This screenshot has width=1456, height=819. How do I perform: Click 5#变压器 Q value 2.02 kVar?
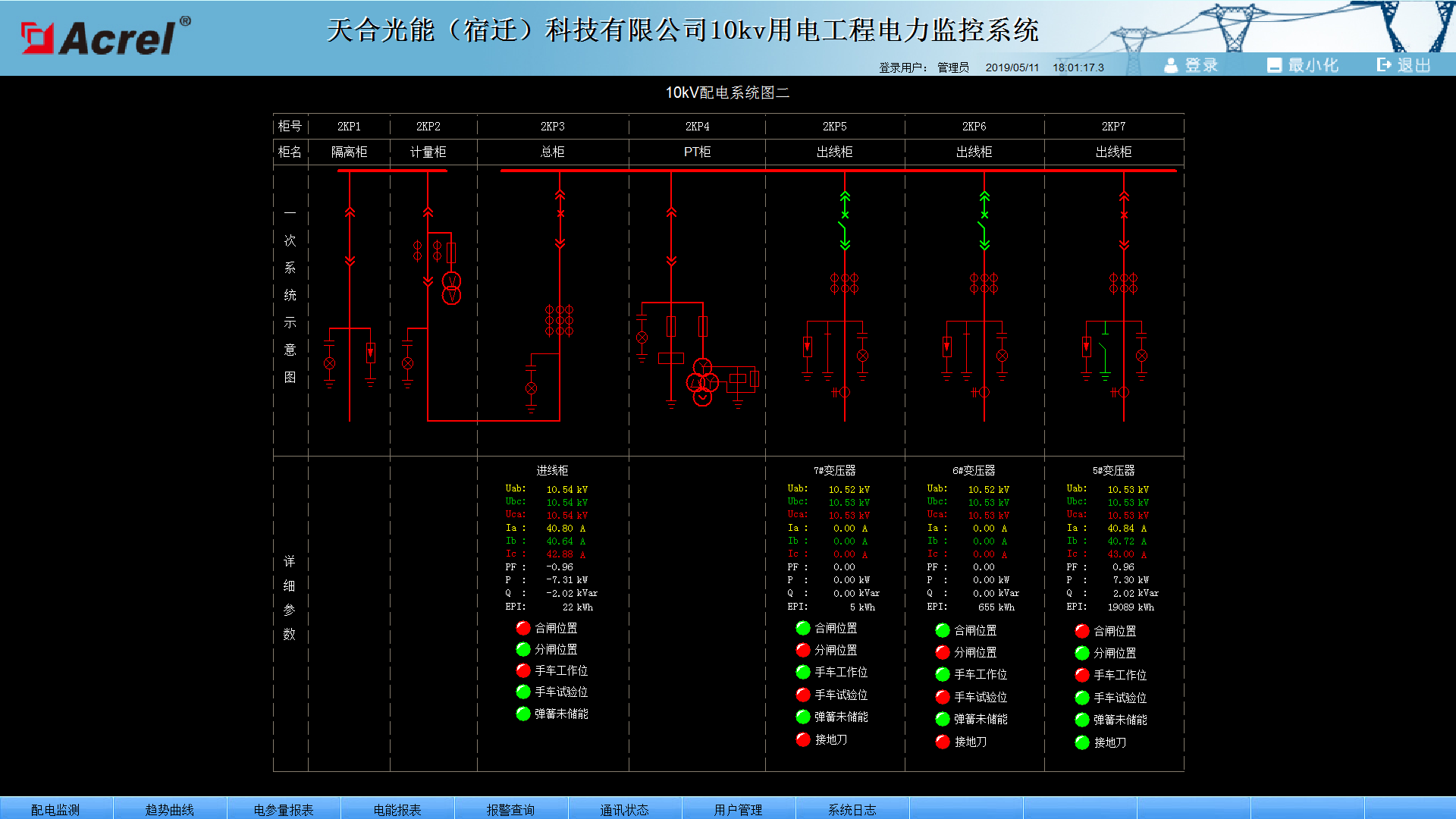tap(1135, 594)
